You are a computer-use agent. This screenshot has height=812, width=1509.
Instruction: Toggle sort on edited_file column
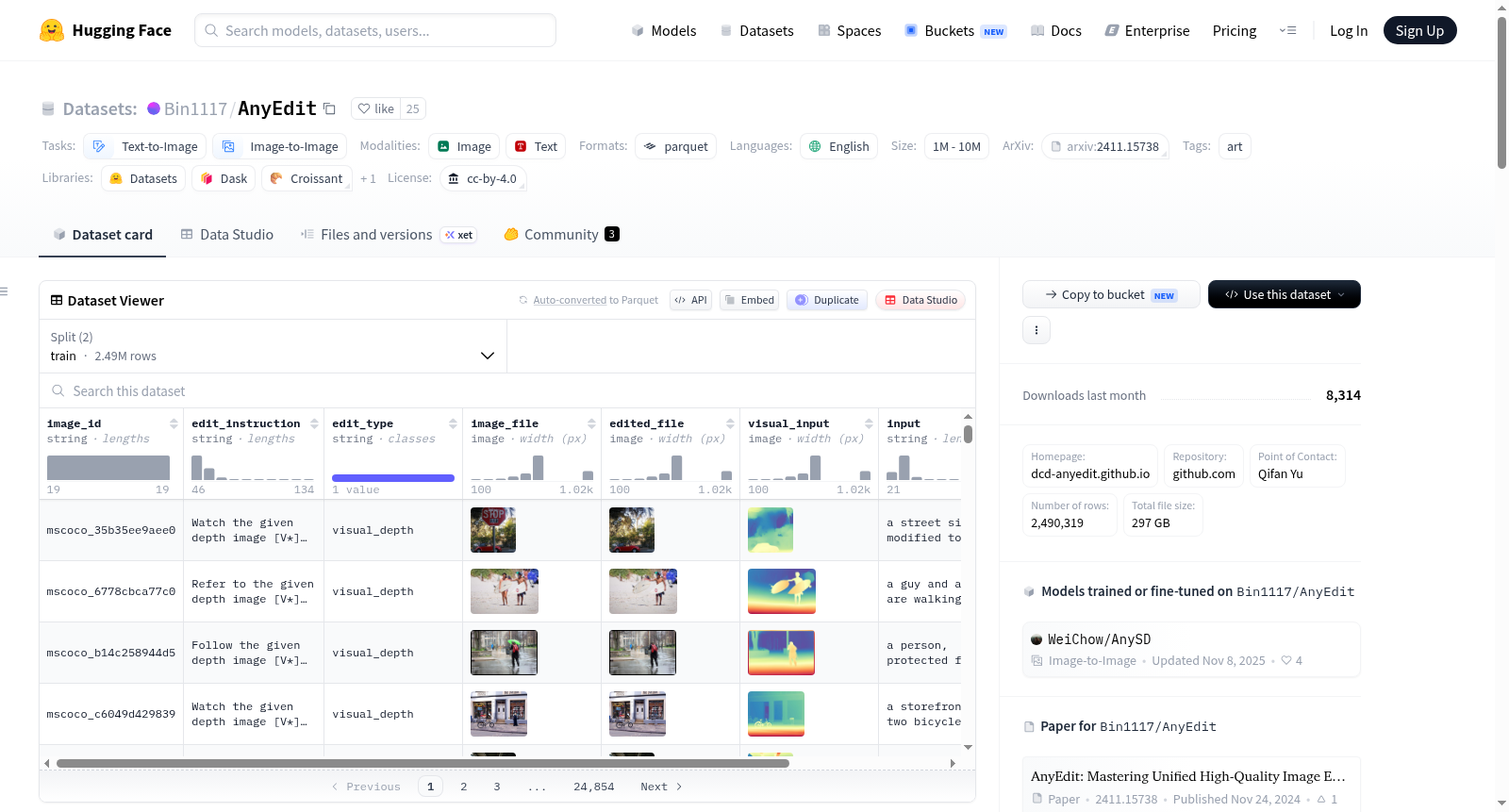click(730, 423)
